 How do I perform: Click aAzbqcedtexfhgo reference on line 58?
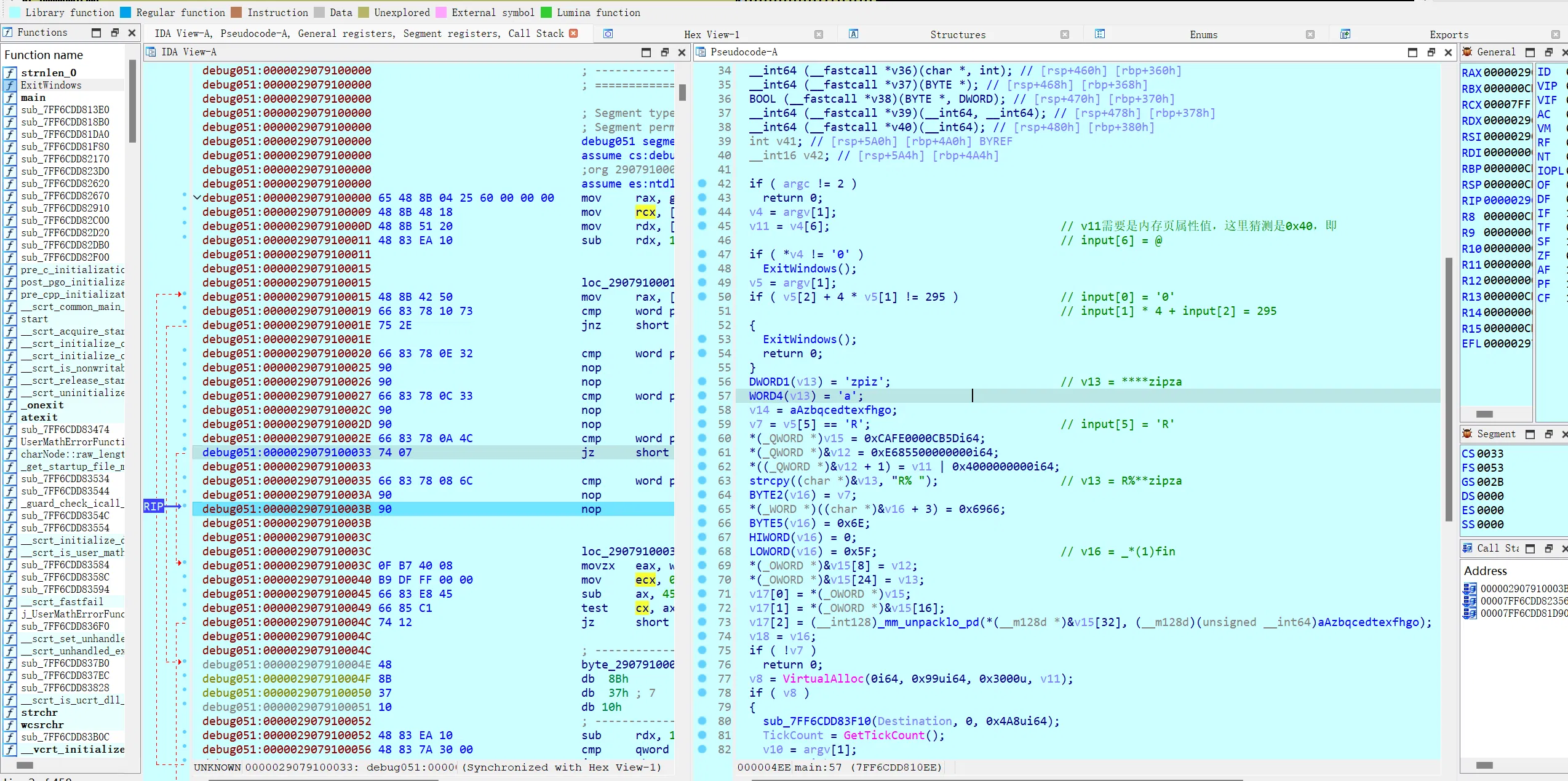pyautogui.click(x=840, y=410)
